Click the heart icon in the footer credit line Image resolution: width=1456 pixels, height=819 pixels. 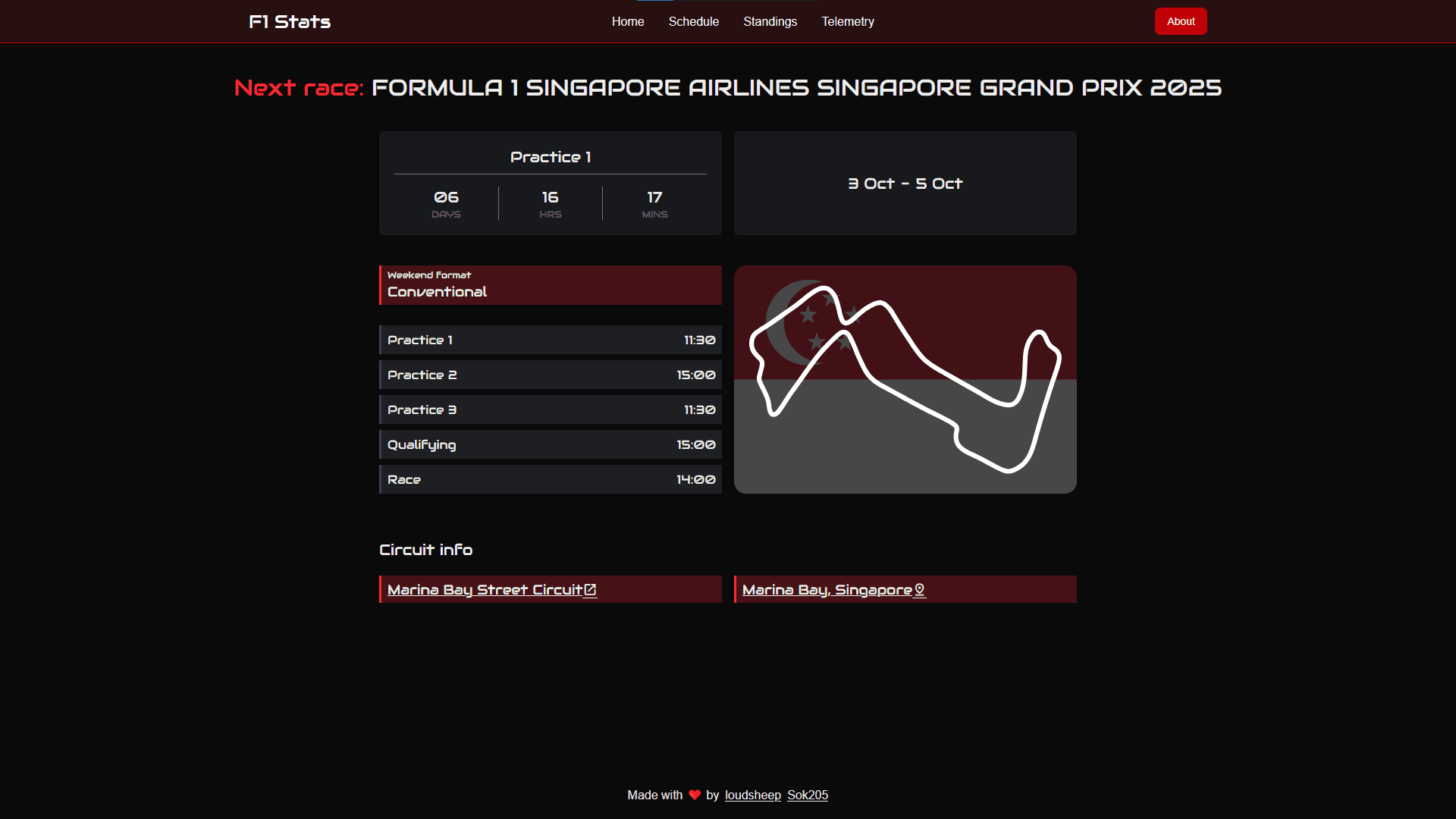(695, 795)
